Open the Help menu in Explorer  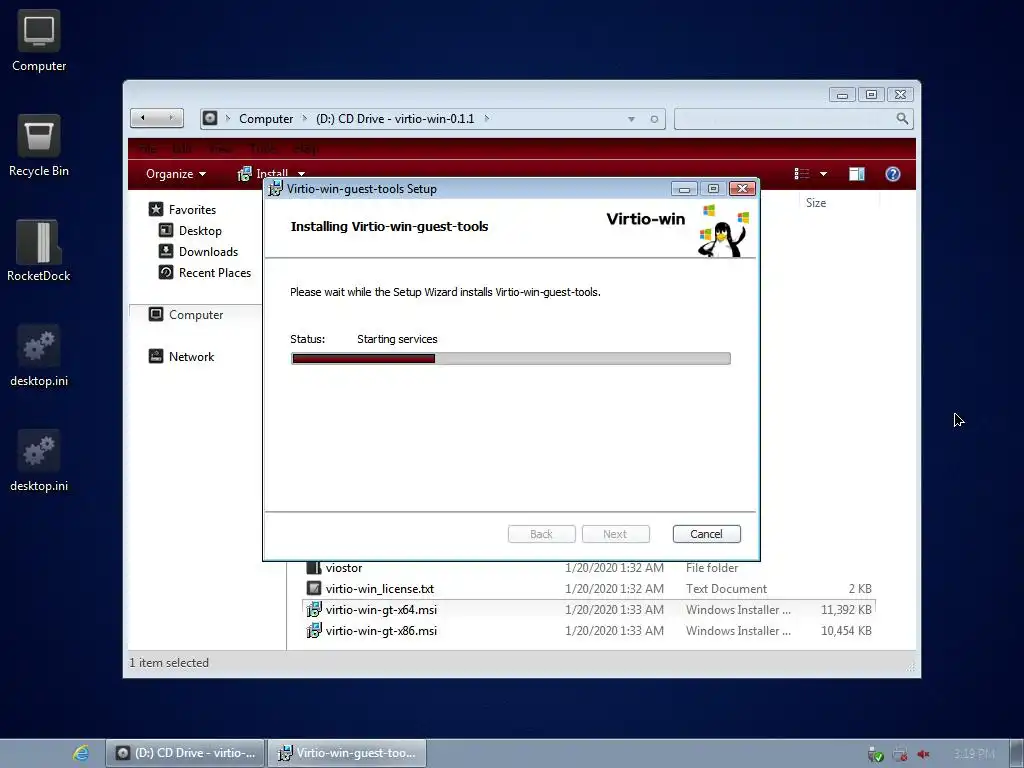[306, 149]
